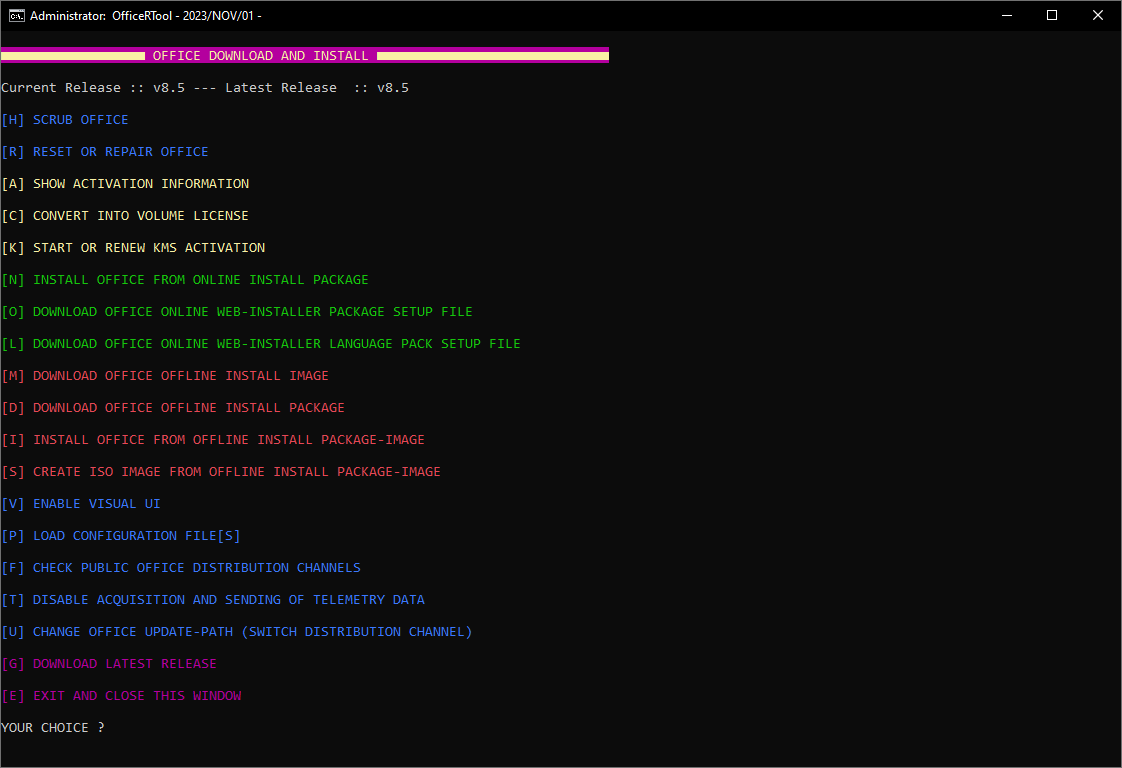
Task: Select [O] web-installer package setup file line
Action: (x=237, y=312)
